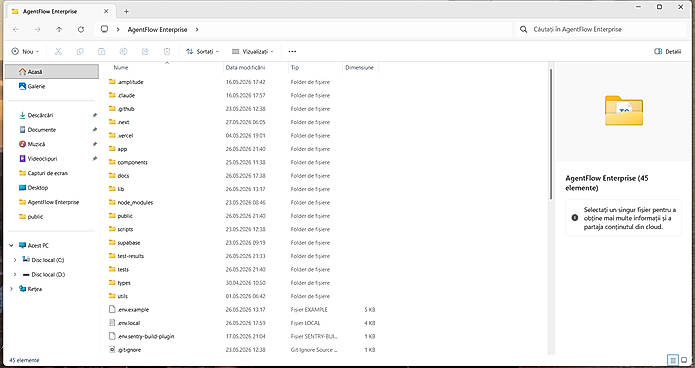The image size is (695, 368).
Task: Open Capturi de ecran in sidebar
Action: (x=51, y=173)
